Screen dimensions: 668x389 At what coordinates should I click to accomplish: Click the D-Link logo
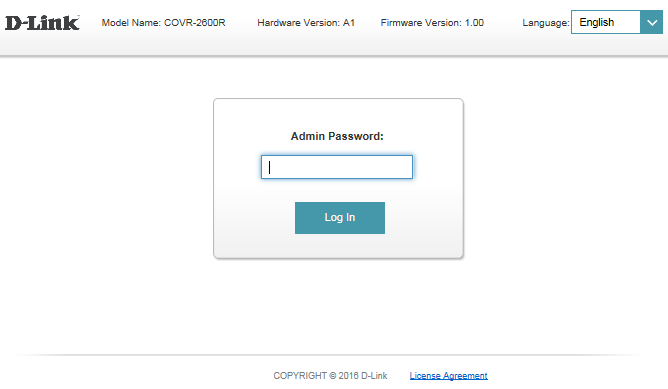pos(42,23)
